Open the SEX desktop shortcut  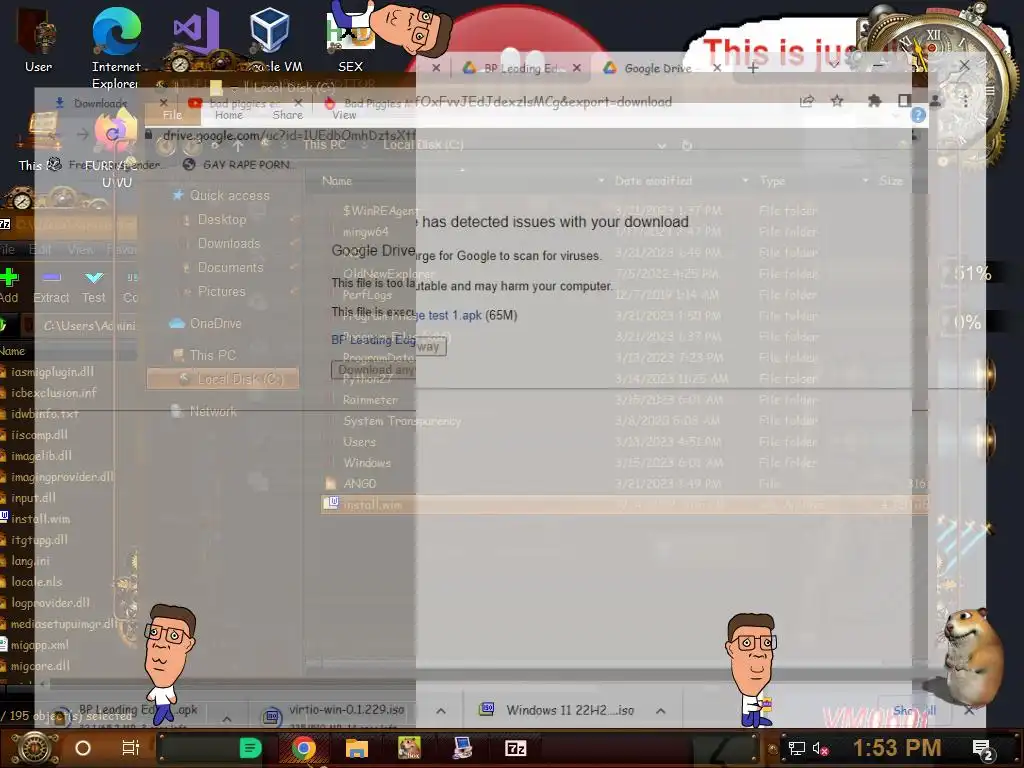pos(350,40)
